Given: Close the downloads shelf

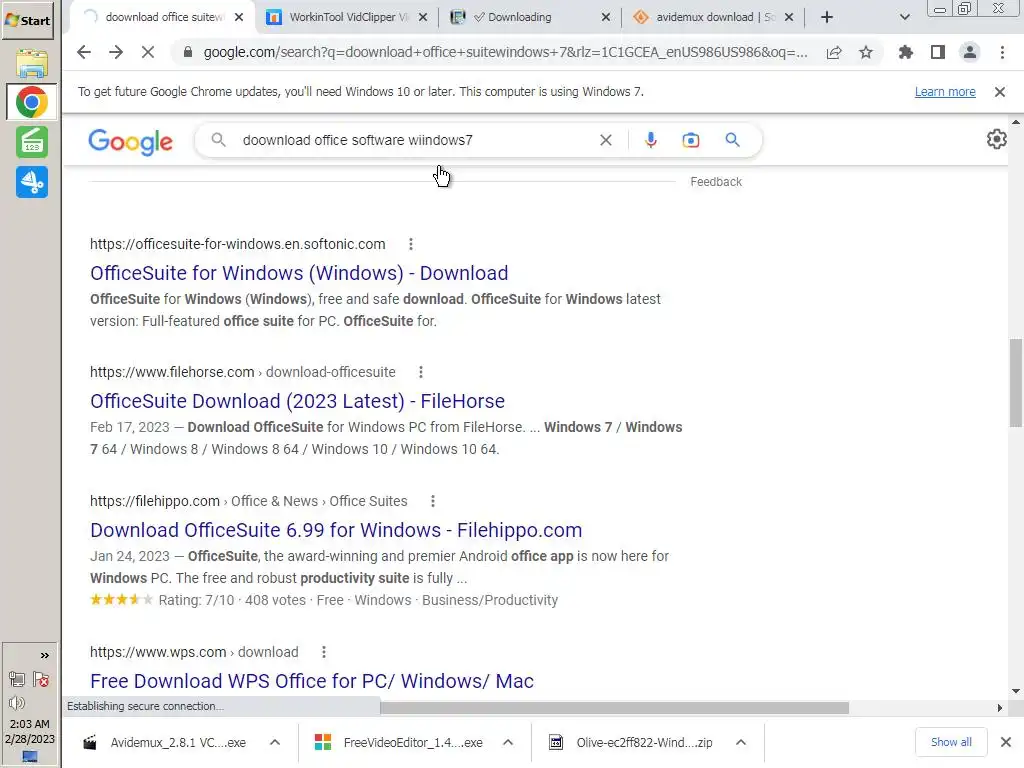Looking at the screenshot, I should coord(1006,742).
